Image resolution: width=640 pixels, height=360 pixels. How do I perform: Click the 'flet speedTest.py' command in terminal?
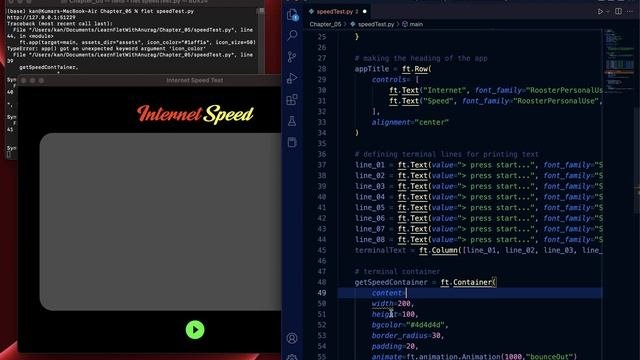[167, 11]
